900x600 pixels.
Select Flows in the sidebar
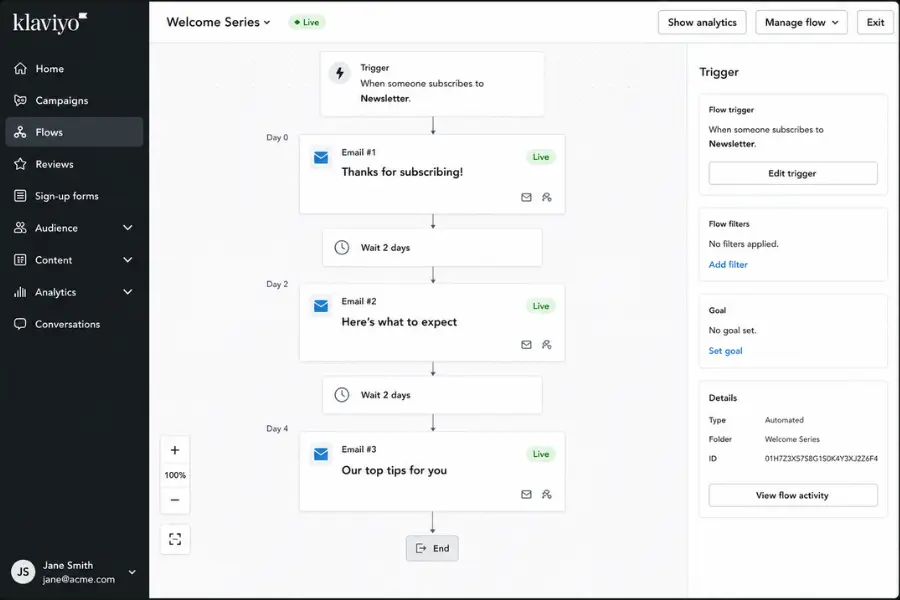[x=74, y=132]
